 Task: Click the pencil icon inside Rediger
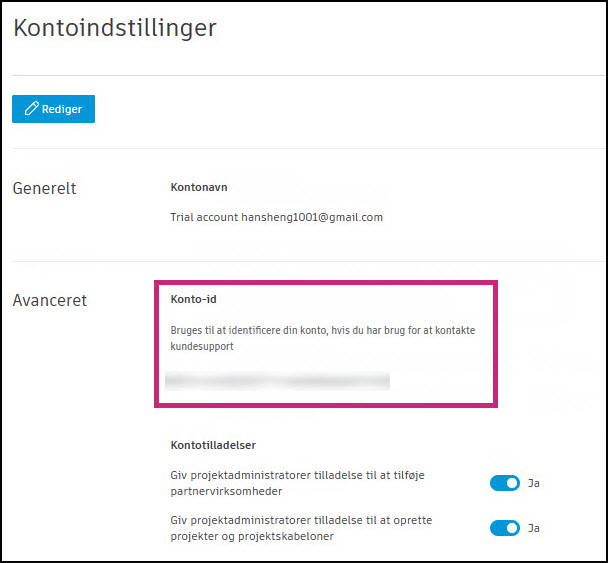pos(31,109)
